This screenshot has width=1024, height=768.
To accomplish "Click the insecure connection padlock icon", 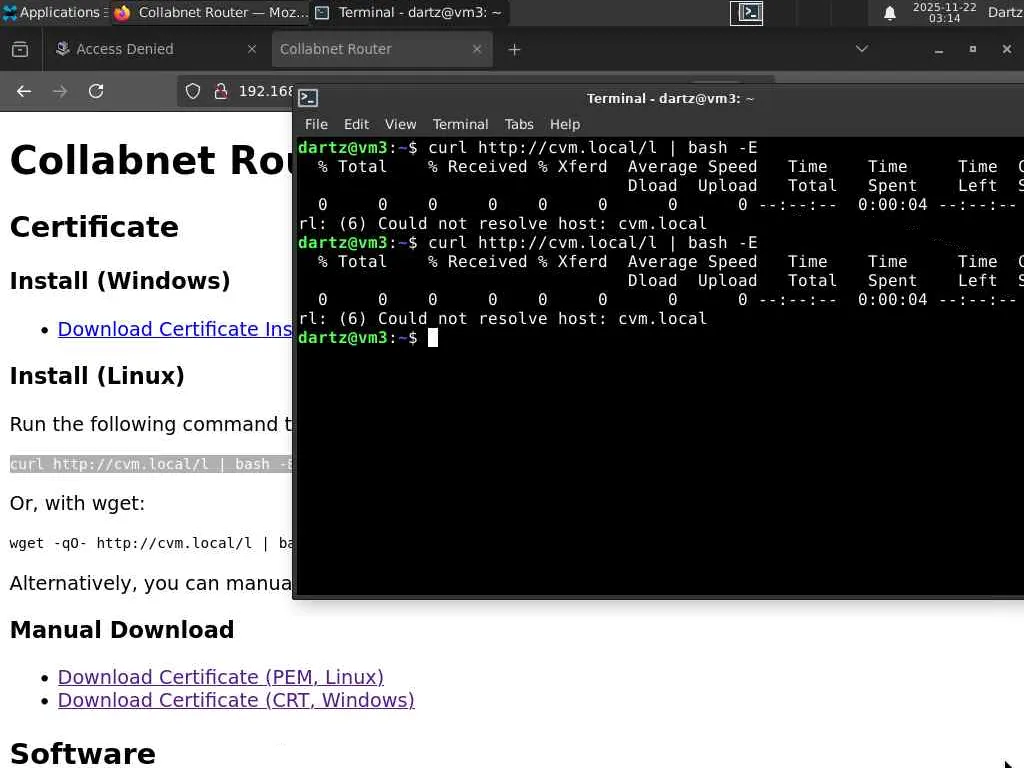I will pos(221,91).
